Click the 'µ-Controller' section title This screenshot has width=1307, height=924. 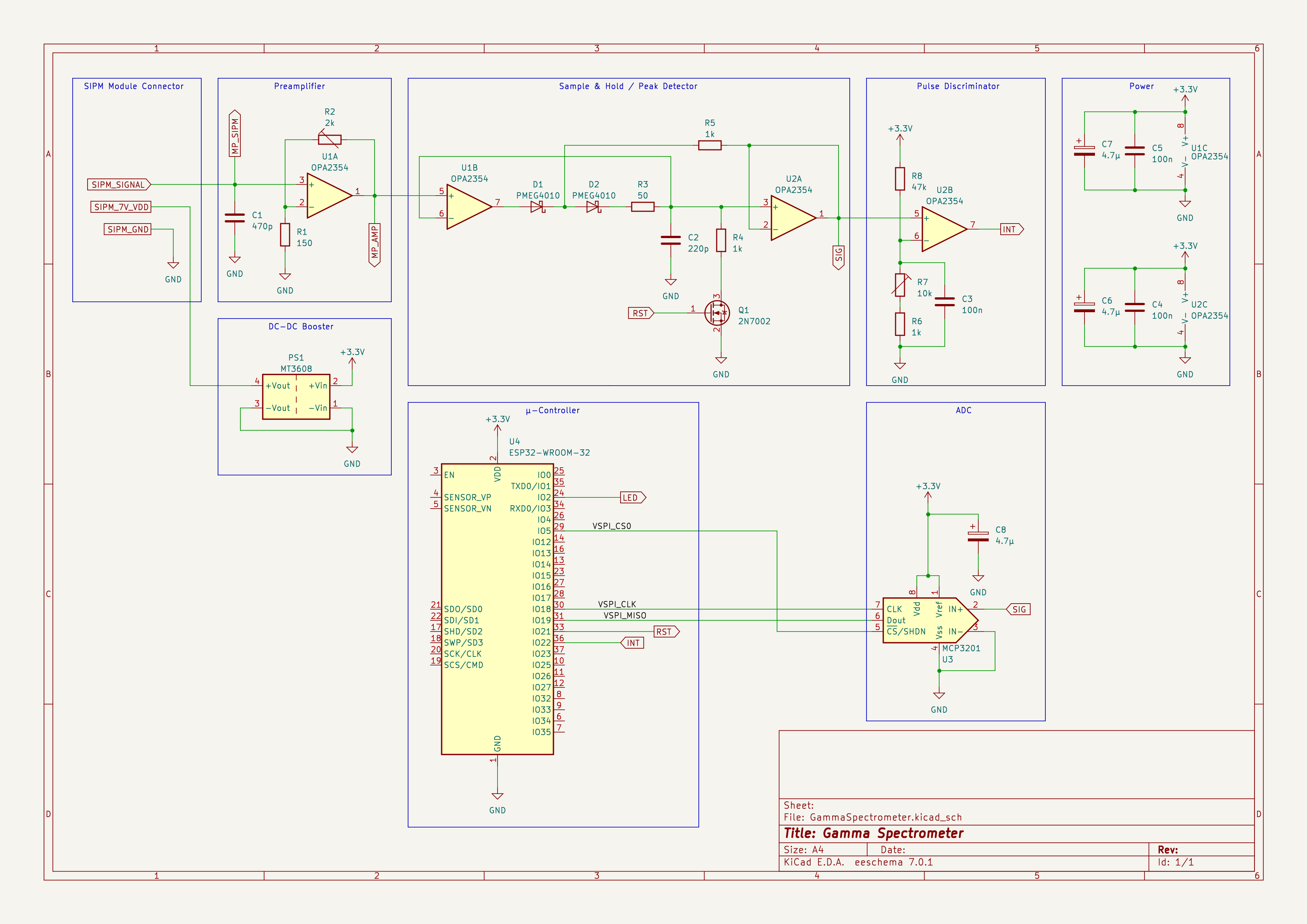pos(552,410)
